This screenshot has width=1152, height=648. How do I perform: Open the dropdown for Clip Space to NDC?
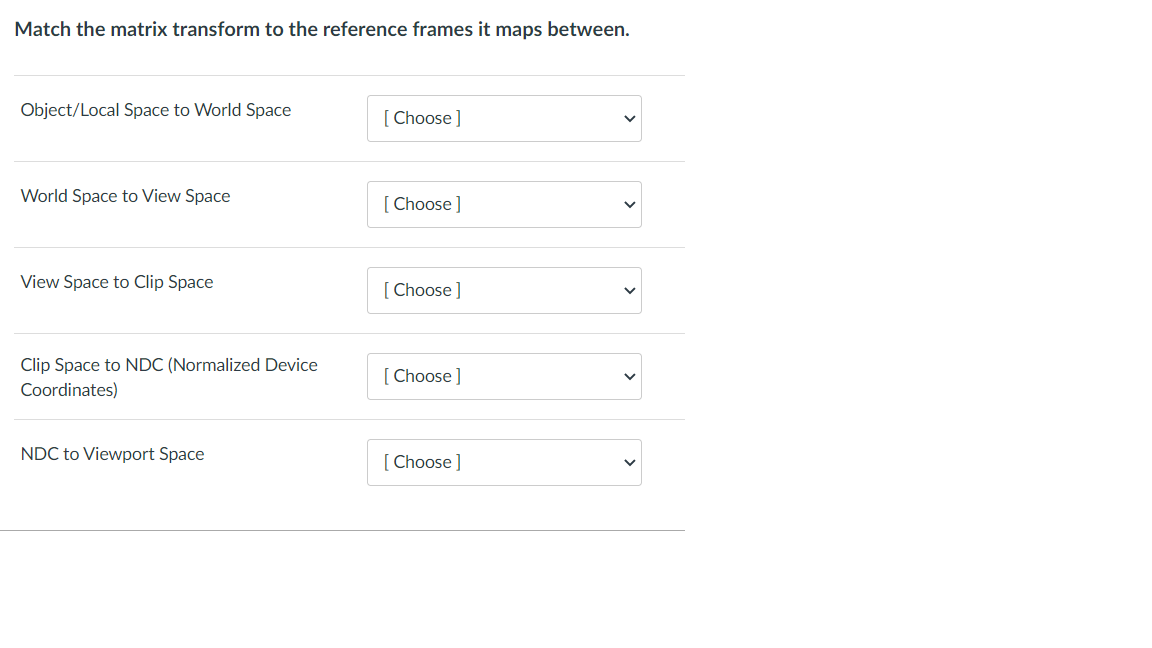point(504,376)
